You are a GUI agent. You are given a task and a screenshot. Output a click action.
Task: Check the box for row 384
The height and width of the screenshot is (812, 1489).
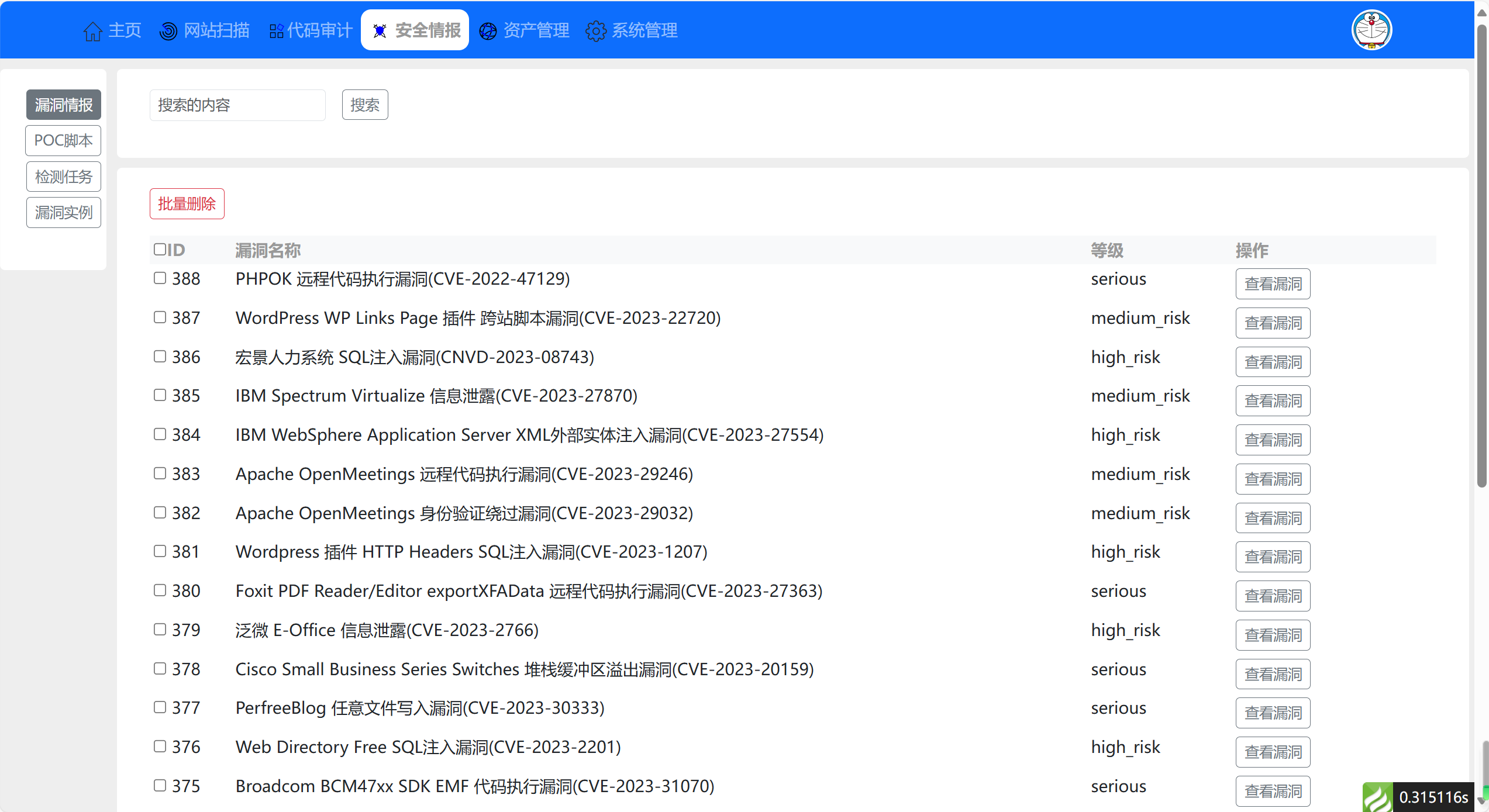pyautogui.click(x=160, y=434)
